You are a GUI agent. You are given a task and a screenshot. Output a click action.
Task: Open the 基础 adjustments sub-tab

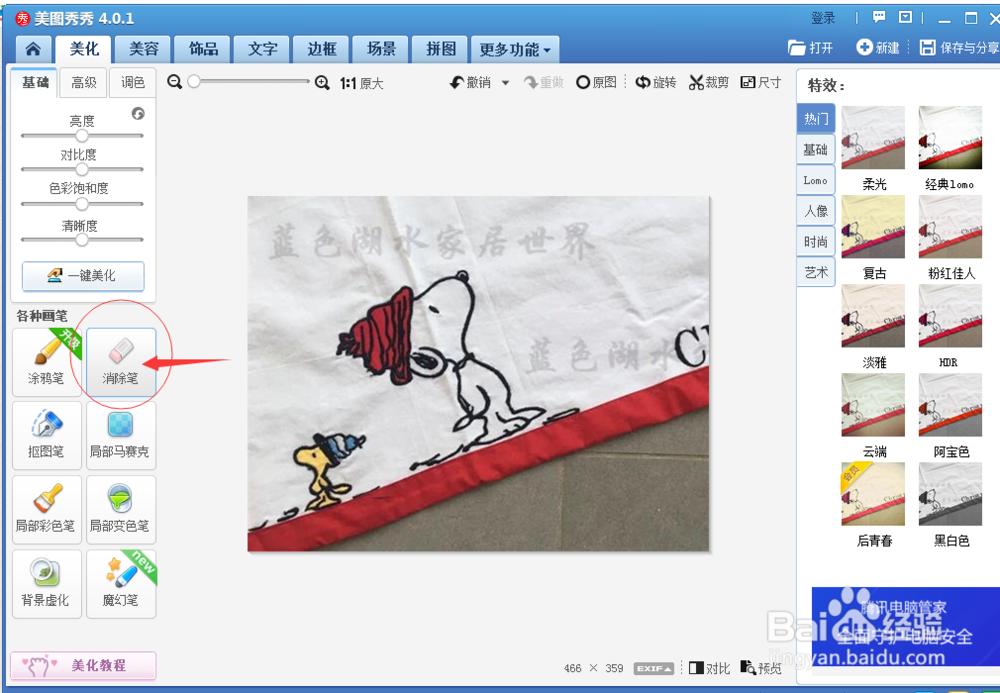[34, 82]
